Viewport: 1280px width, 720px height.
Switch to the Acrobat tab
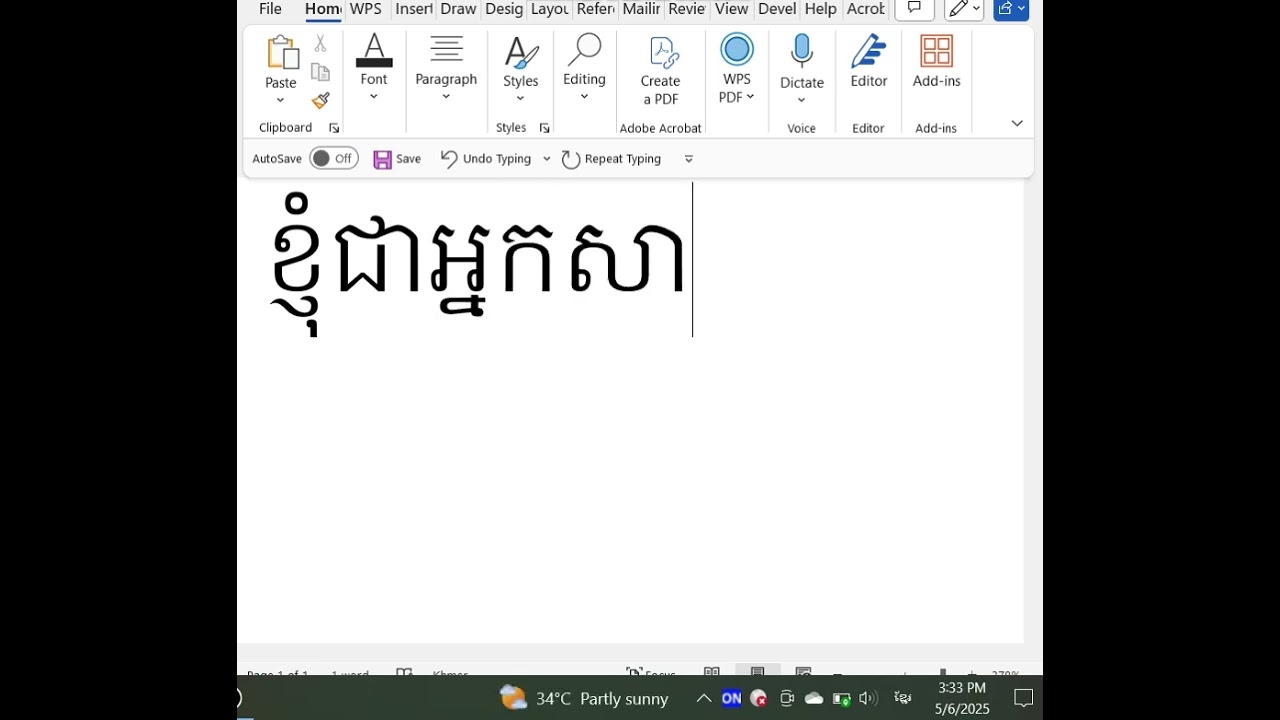click(x=865, y=9)
